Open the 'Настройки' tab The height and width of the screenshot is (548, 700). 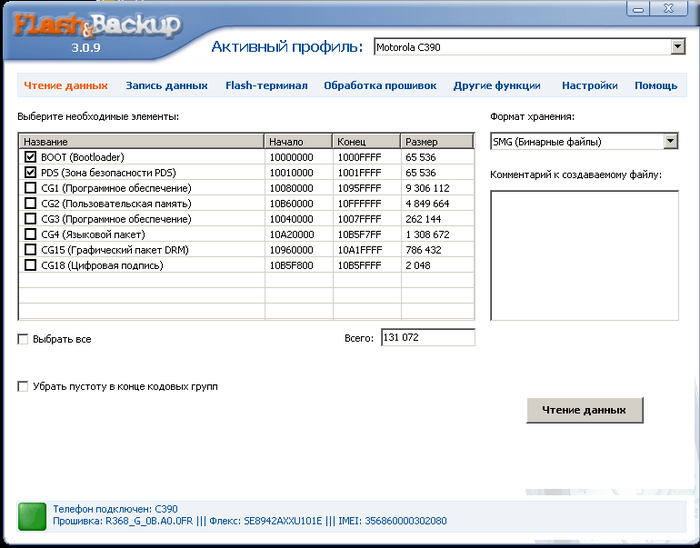click(590, 85)
